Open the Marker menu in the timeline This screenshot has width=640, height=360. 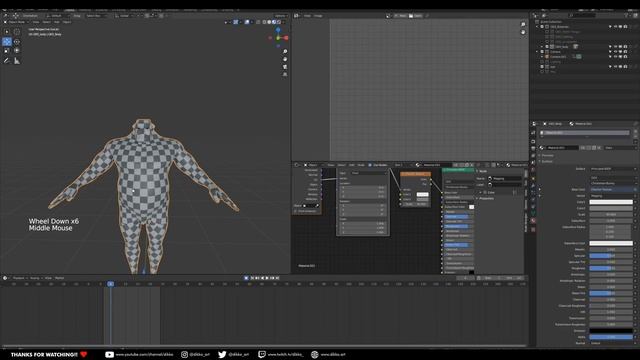(x=60, y=278)
